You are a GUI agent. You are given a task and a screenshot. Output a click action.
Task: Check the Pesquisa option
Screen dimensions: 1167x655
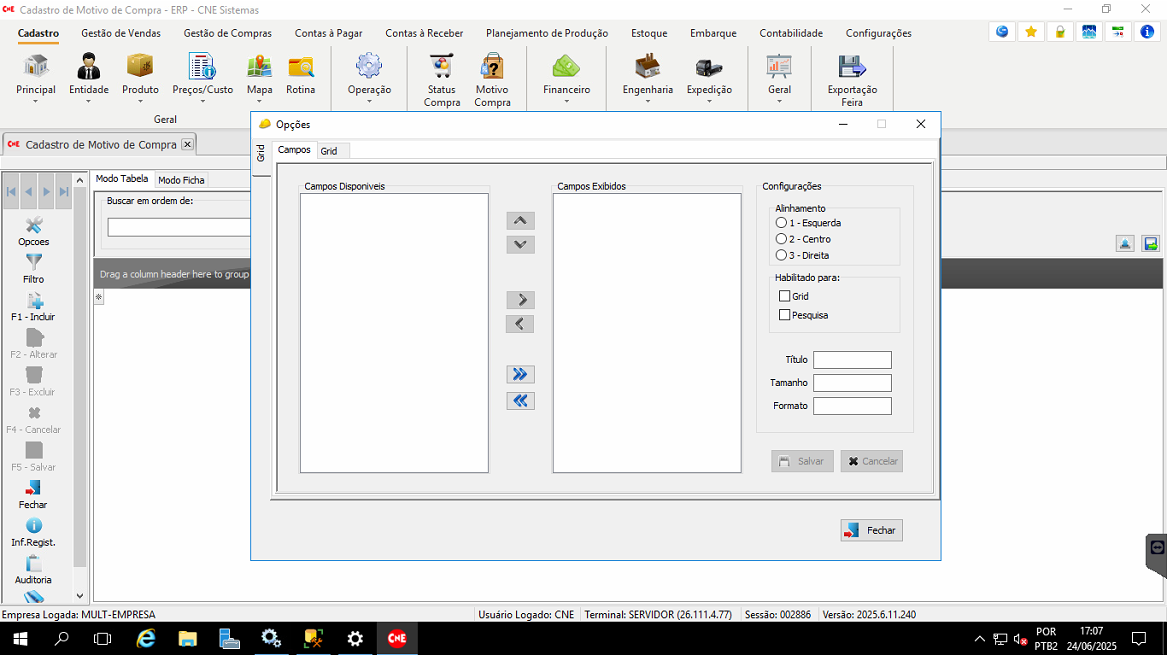(785, 315)
